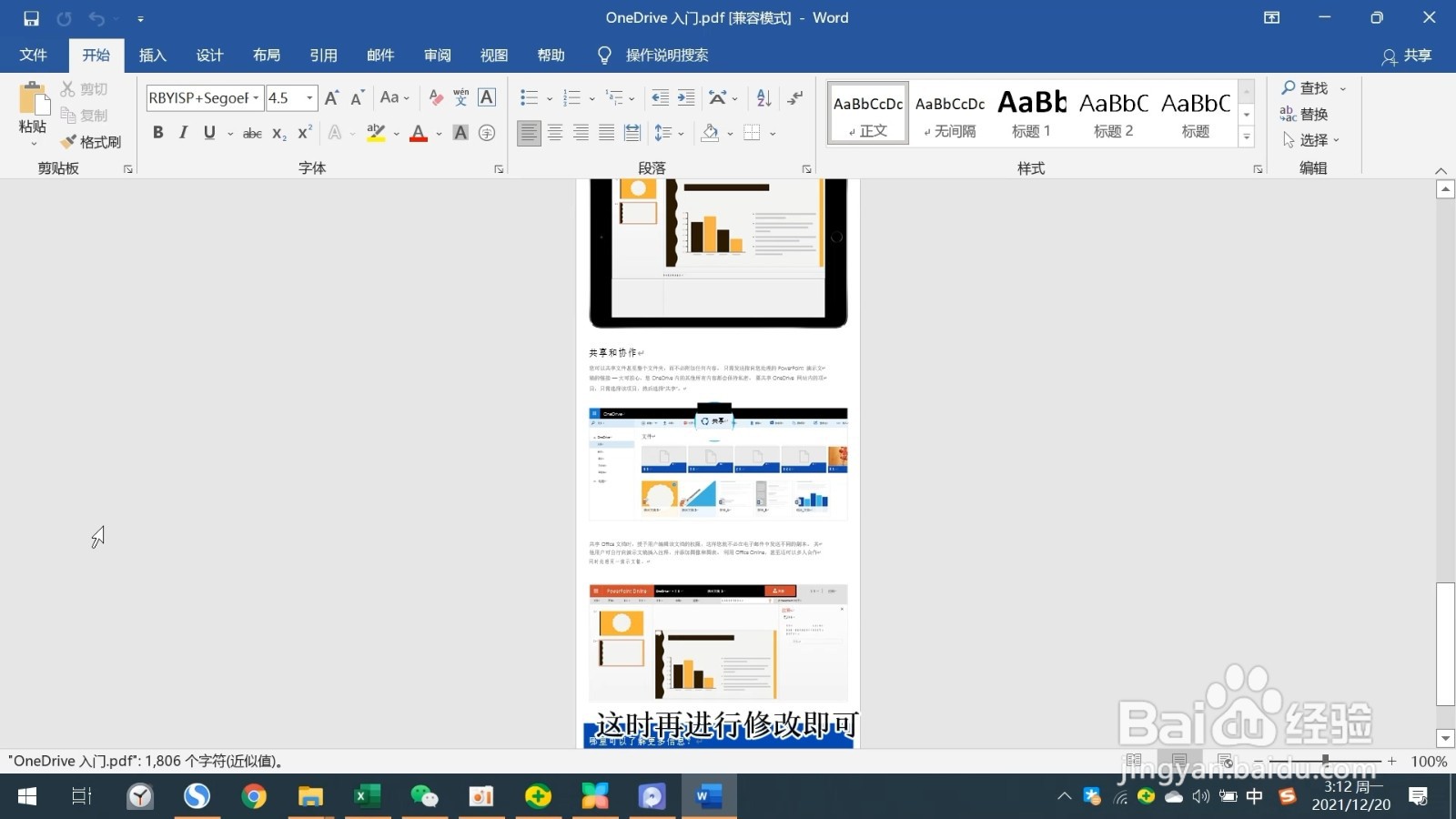This screenshot has height=819, width=1456.
Task: Click the decrease indent icon
Action: point(661,97)
